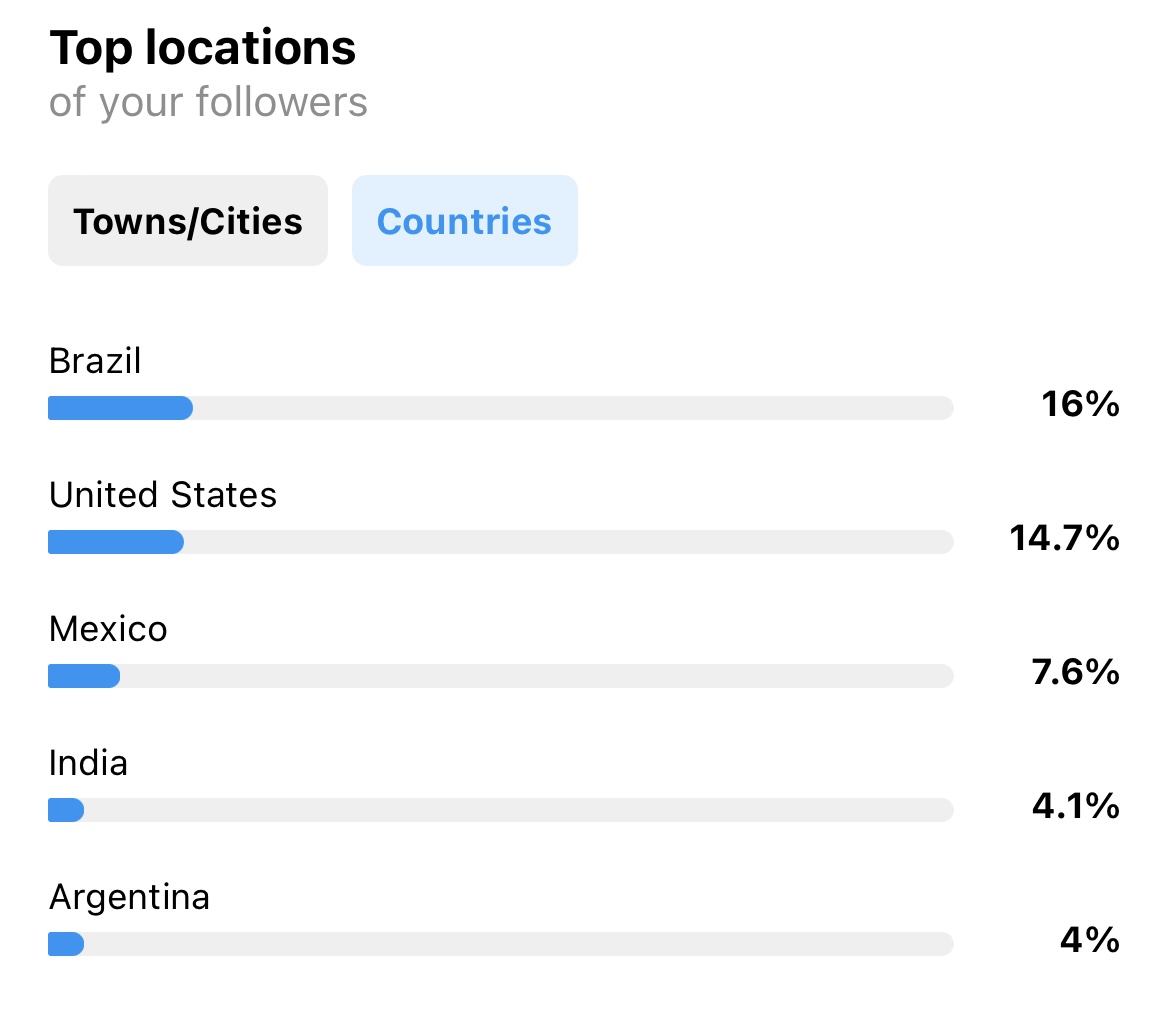The image size is (1170, 1033).
Task: Click the Brazil blue progress bar
Action: (x=121, y=408)
